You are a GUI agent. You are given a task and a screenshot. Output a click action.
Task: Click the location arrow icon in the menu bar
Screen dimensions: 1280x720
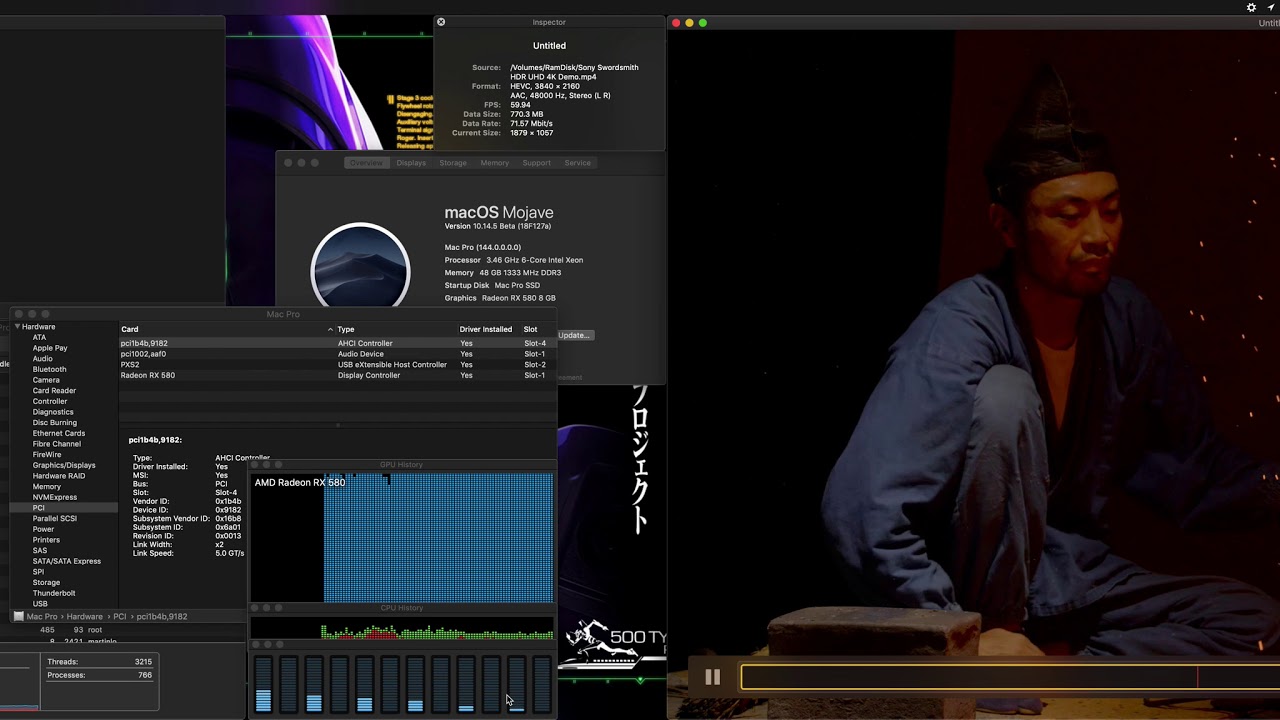[x=1271, y=7]
